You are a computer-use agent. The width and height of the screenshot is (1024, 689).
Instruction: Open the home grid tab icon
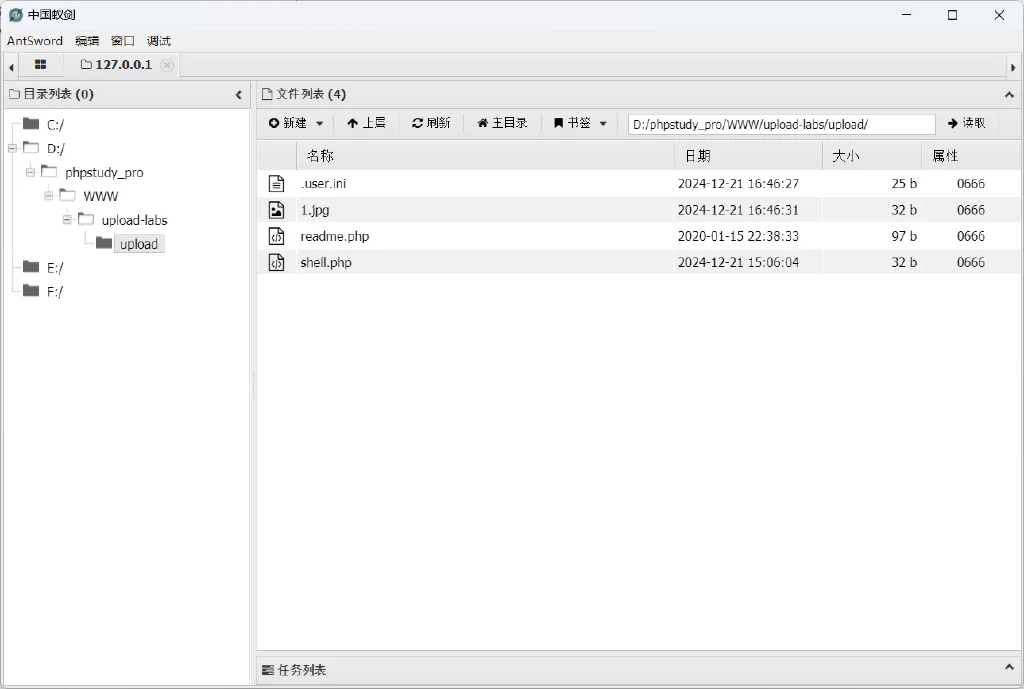[x=40, y=65]
